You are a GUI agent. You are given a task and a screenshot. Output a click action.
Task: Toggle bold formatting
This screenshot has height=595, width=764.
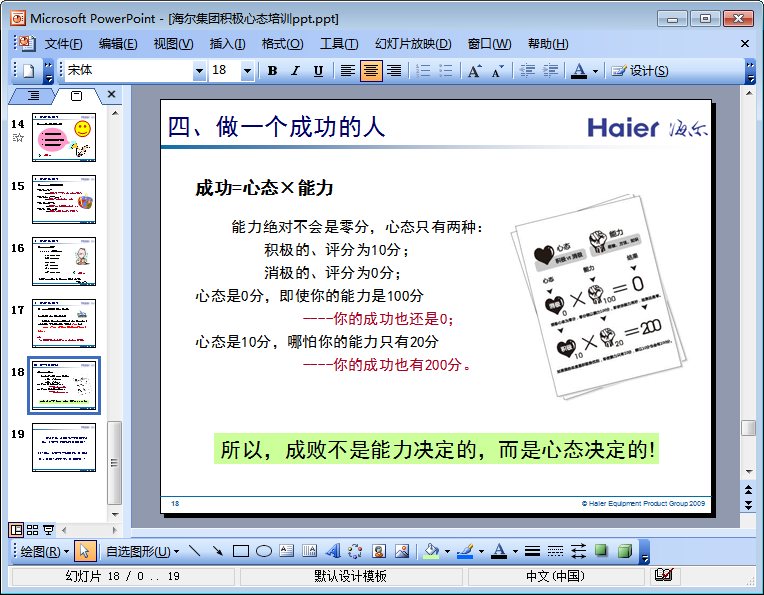(272, 71)
